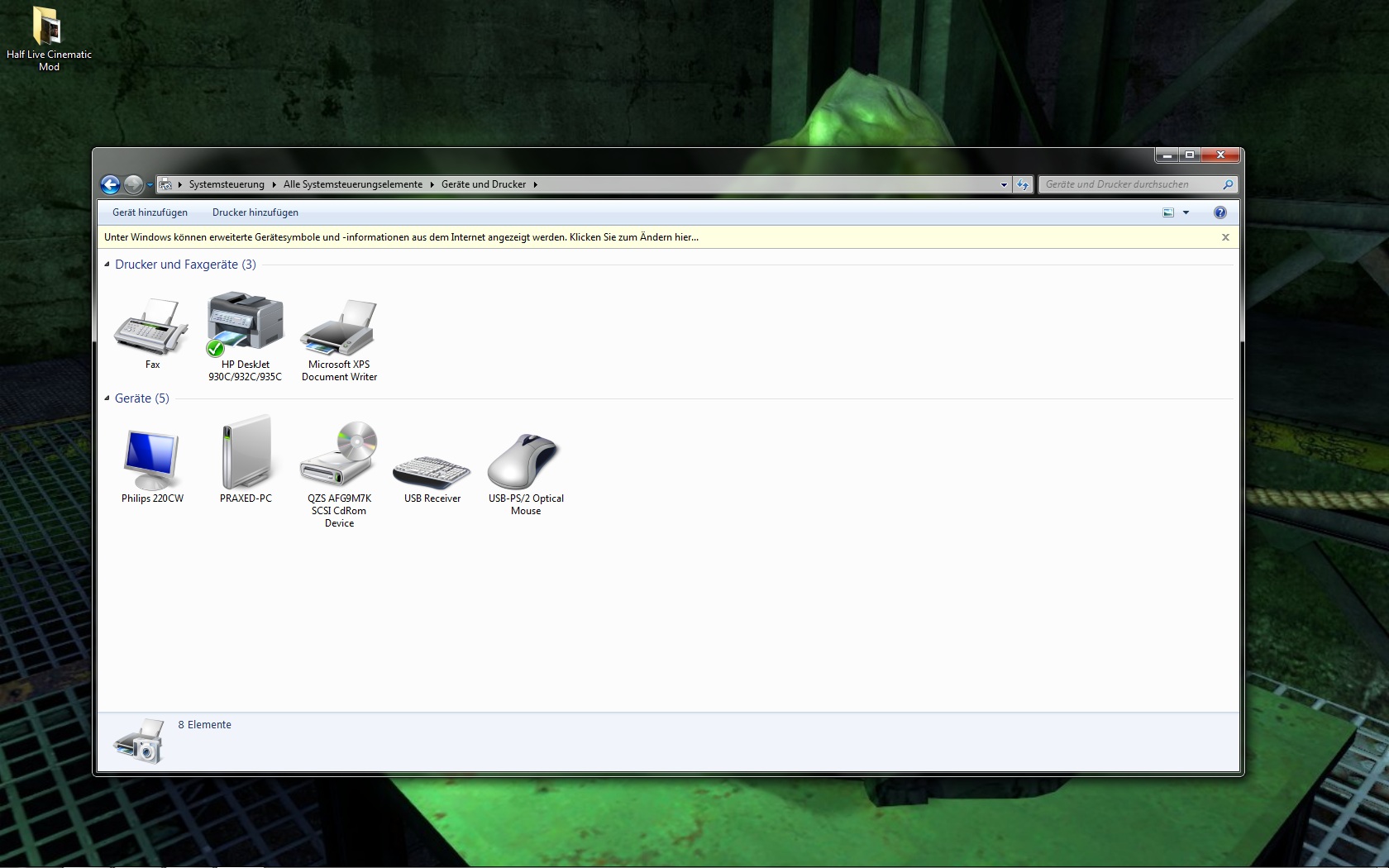This screenshot has height=868, width=1389.
Task: Expand root arrow before Systemsteuerung breadcrumb
Action: click(x=179, y=184)
